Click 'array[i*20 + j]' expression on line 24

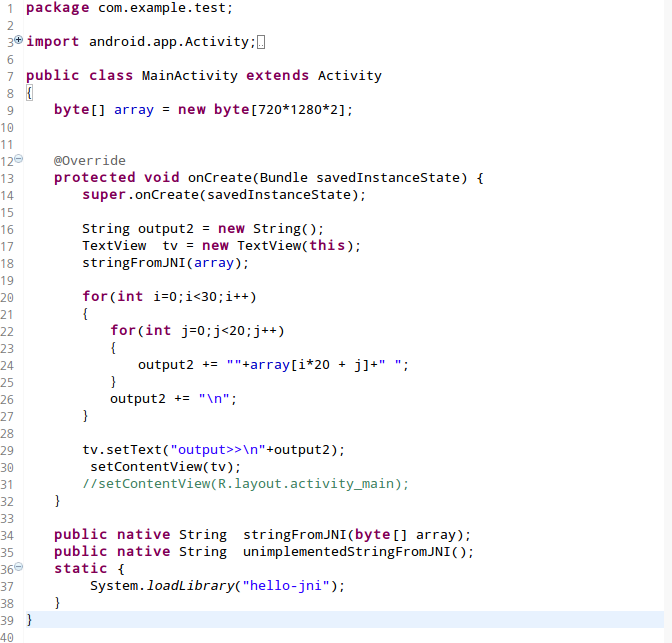(309, 365)
